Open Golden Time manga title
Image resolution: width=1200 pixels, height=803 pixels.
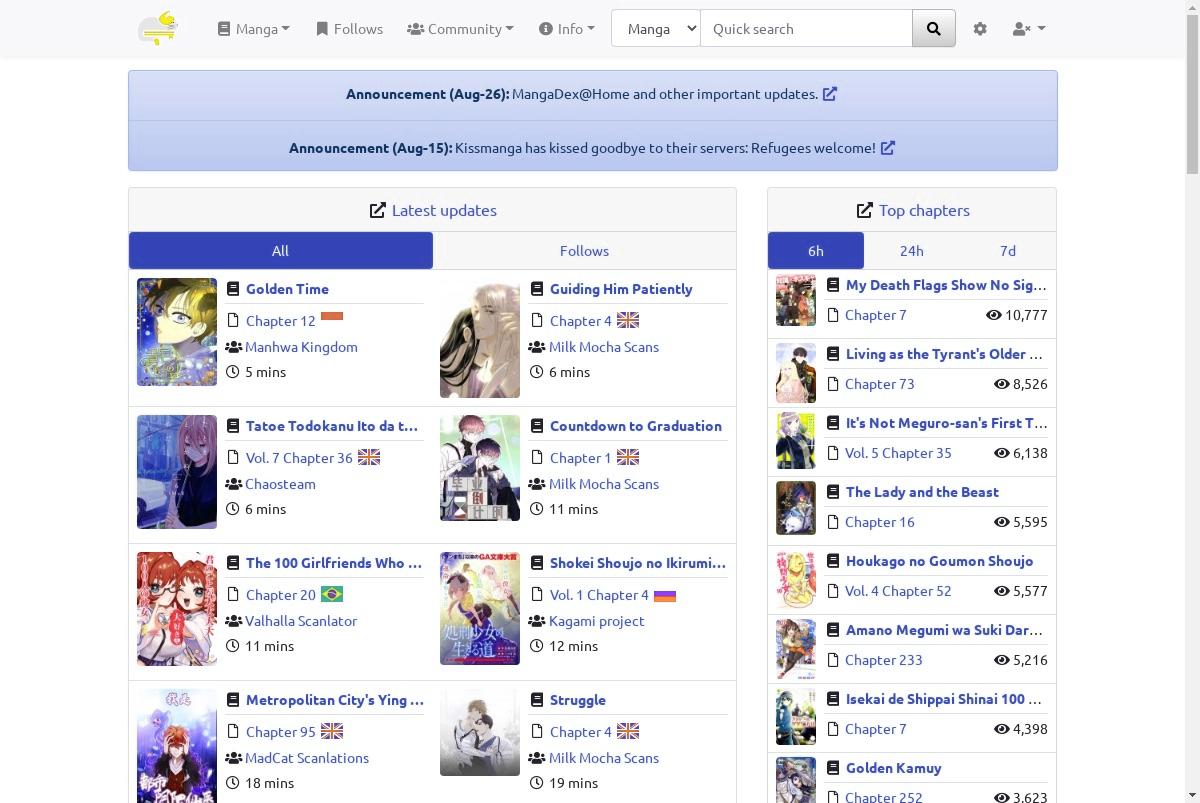pyautogui.click(x=287, y=289)
